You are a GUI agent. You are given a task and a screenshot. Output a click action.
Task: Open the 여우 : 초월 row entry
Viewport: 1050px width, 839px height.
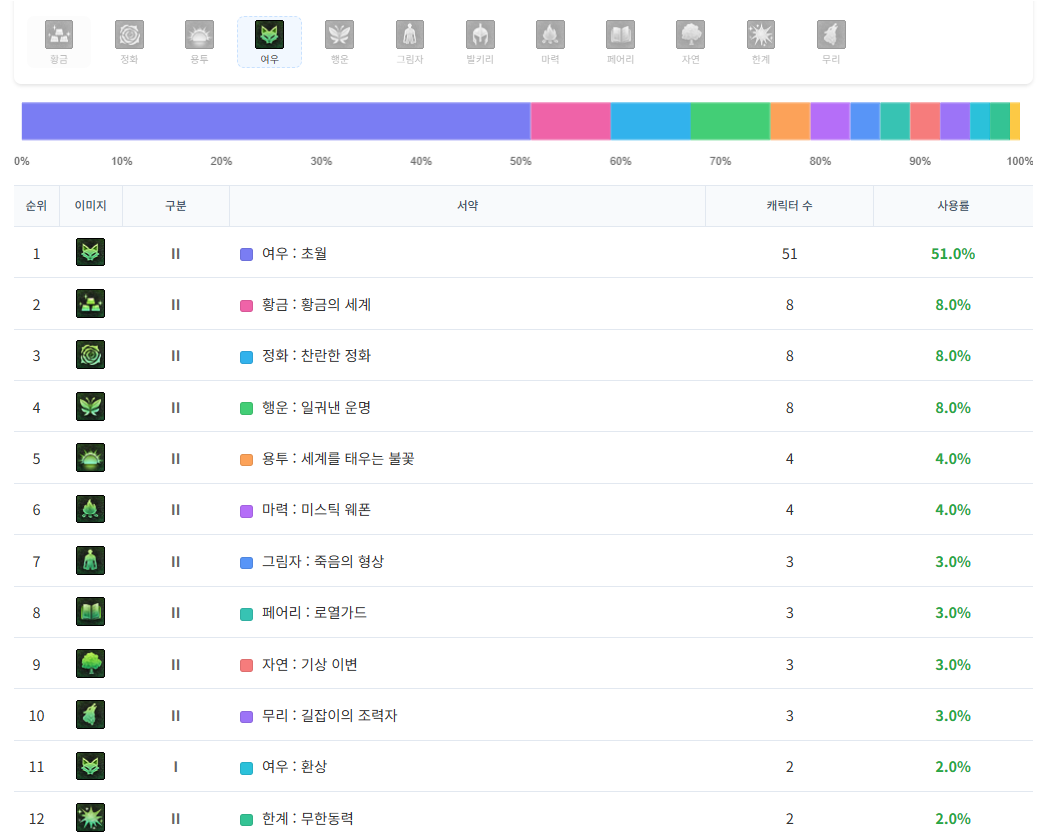(x=294, y=254)
